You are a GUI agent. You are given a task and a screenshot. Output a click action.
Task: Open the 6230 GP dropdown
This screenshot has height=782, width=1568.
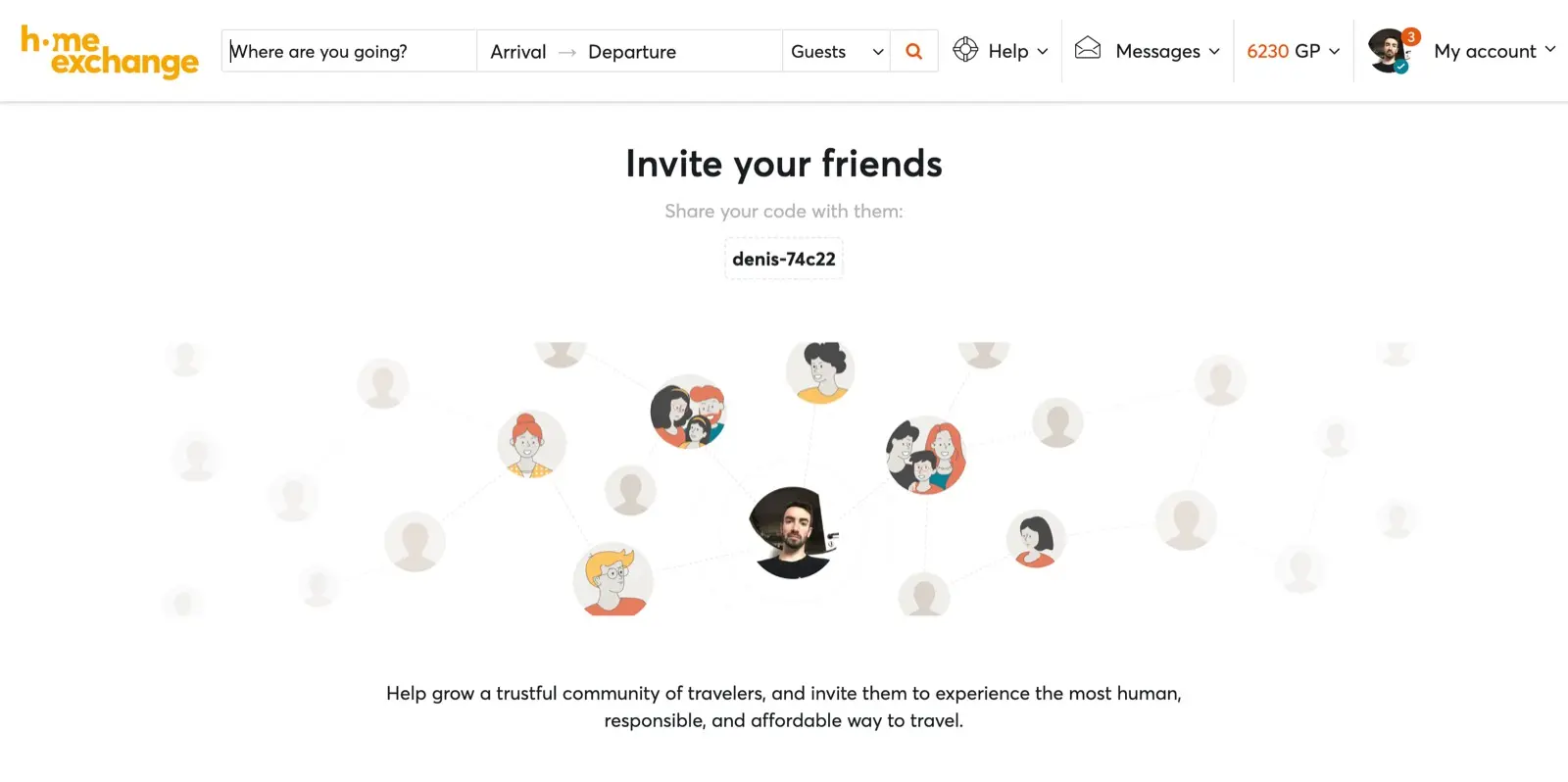coord(1293,51)
